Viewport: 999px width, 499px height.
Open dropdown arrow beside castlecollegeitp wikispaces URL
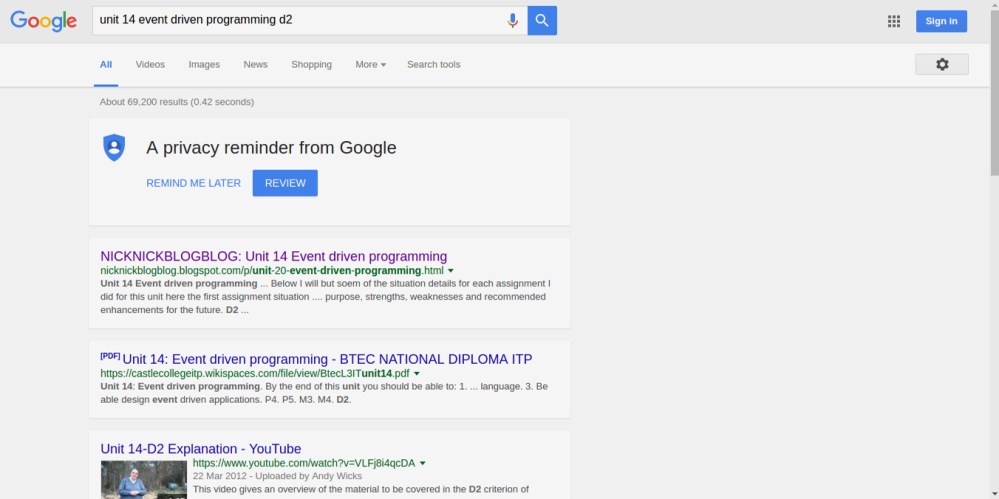coord(417,374)
